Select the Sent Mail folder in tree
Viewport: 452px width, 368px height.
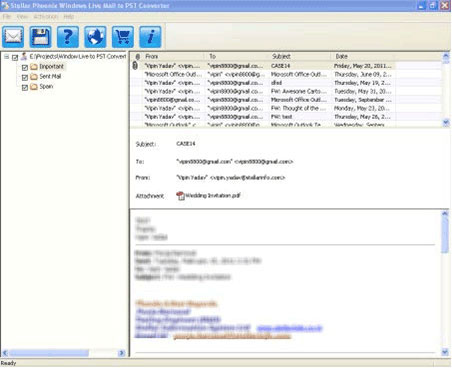(50, 77)
